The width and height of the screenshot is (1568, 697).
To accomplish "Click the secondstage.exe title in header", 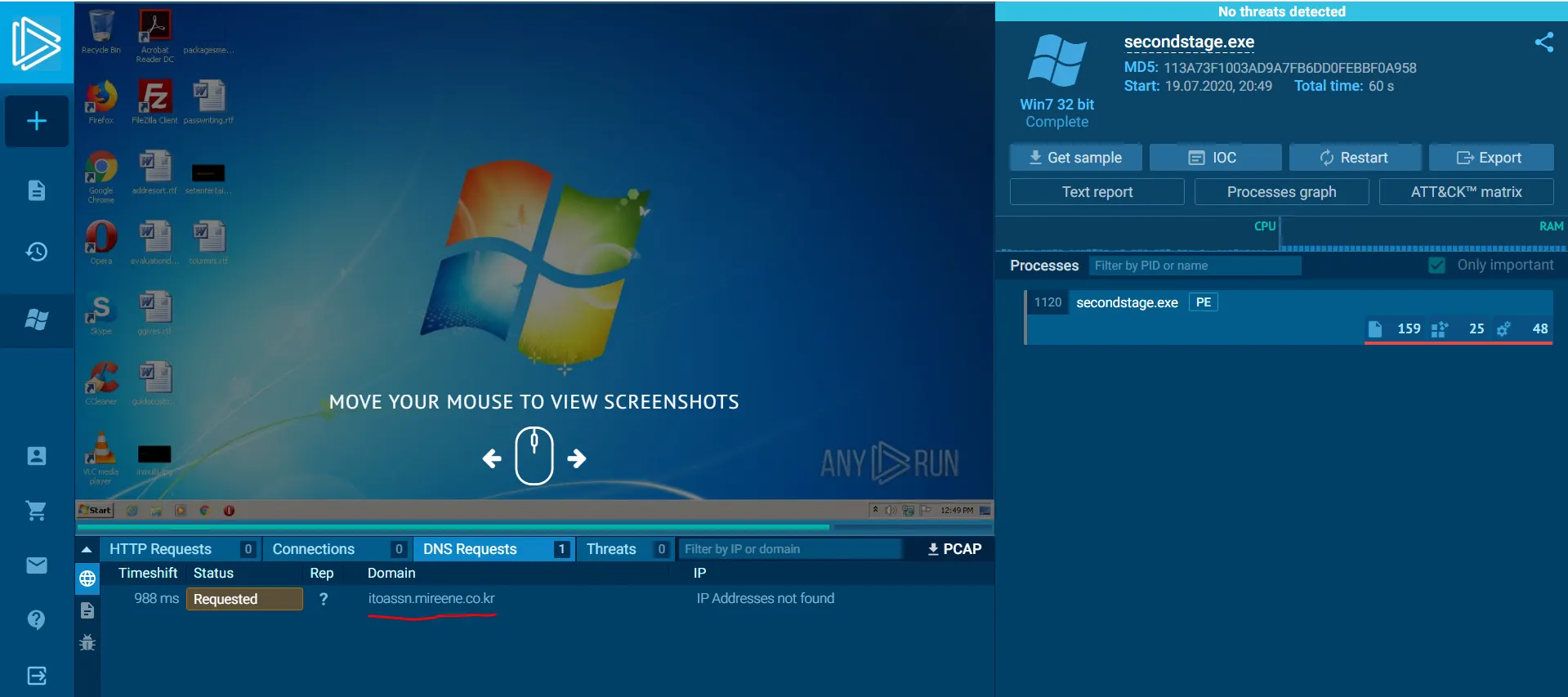I will pyautogui.click(x=1189, y=42).
